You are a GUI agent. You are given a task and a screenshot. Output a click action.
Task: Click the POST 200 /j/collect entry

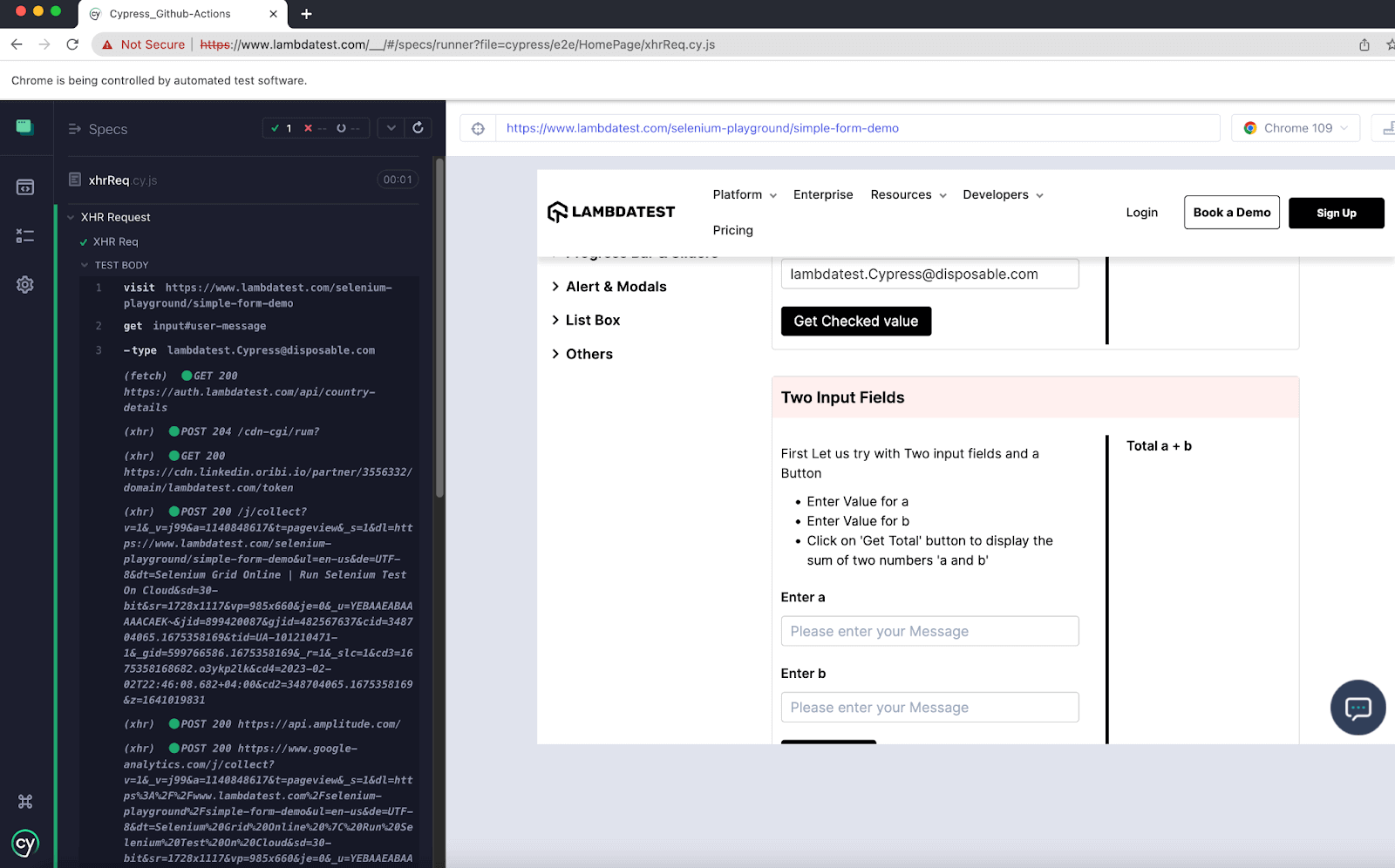point(248,606)
